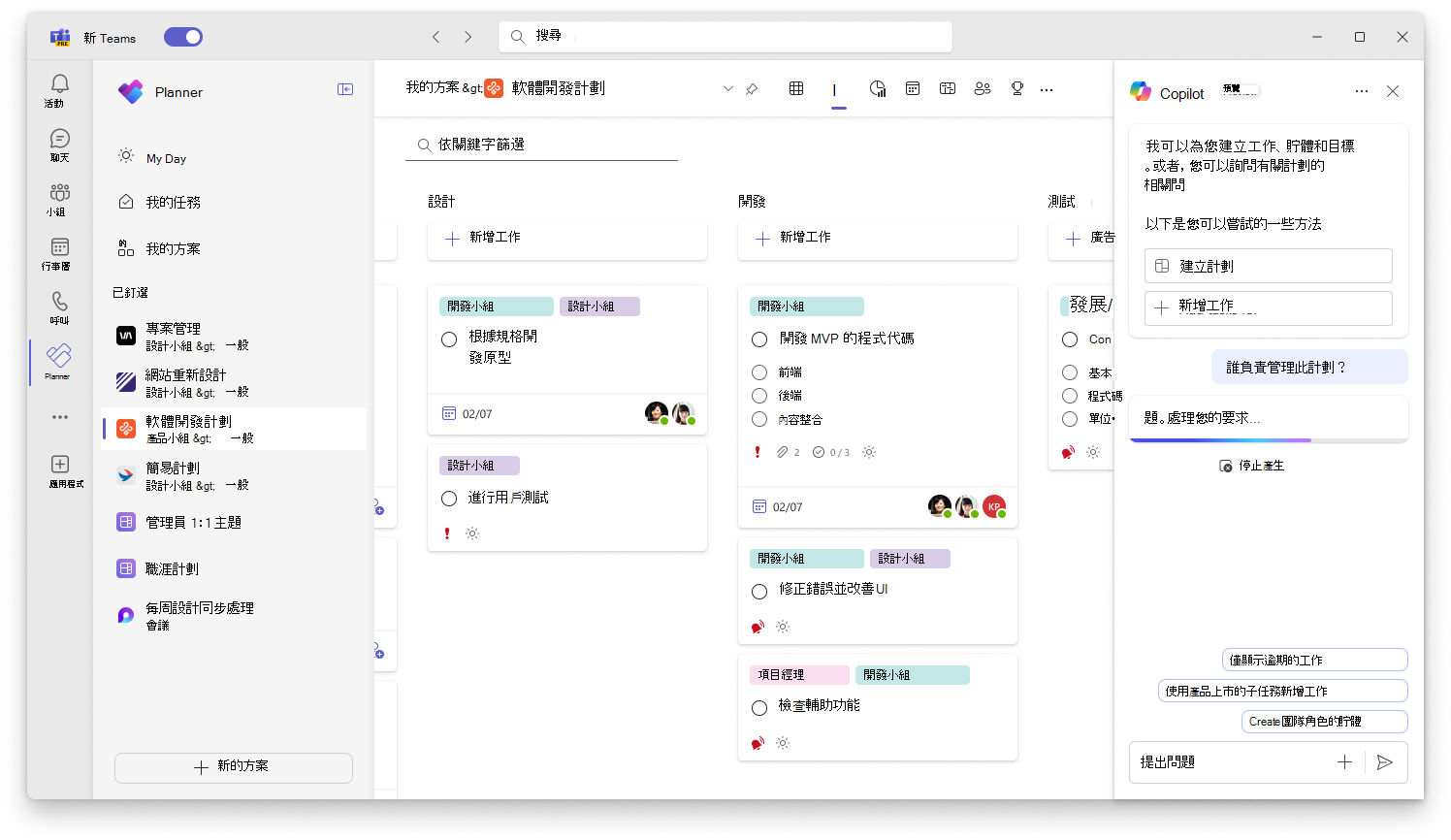Image resolution: width=1451 pixels, height=840 pixels.
Task: Open the People view icon
Action: pyautogui.click(x=983, y=88)
